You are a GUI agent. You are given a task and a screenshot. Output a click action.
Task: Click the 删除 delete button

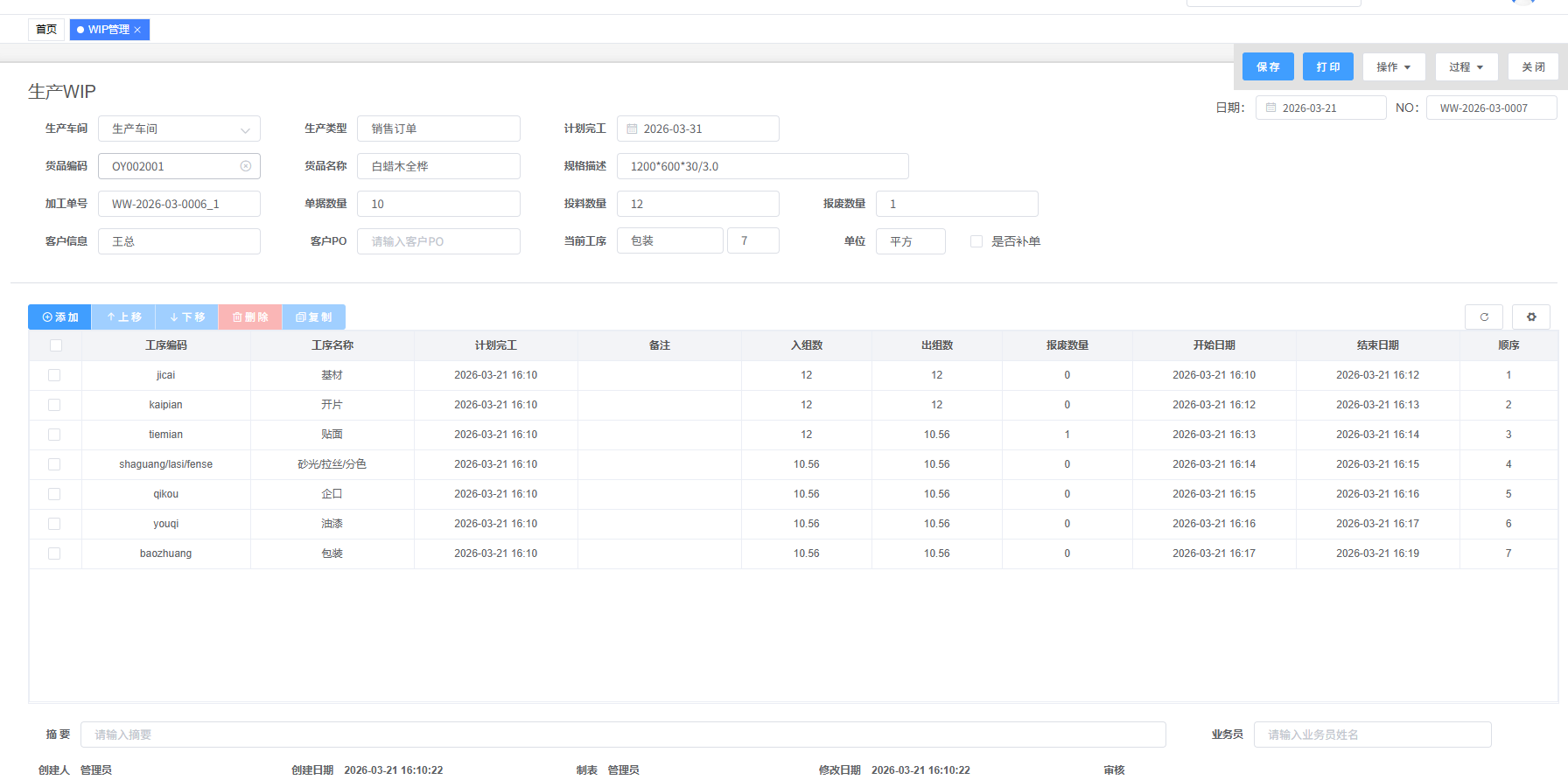250,317
